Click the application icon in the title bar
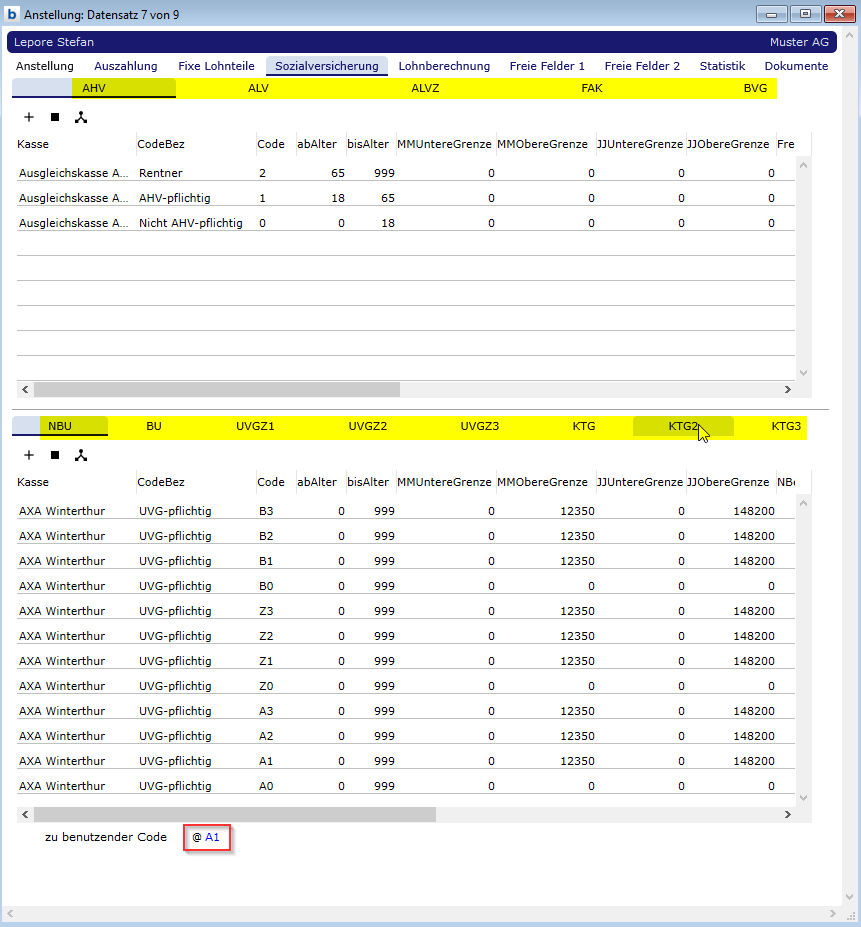Viewport: 861px width, 927px height. pos(12,15)
